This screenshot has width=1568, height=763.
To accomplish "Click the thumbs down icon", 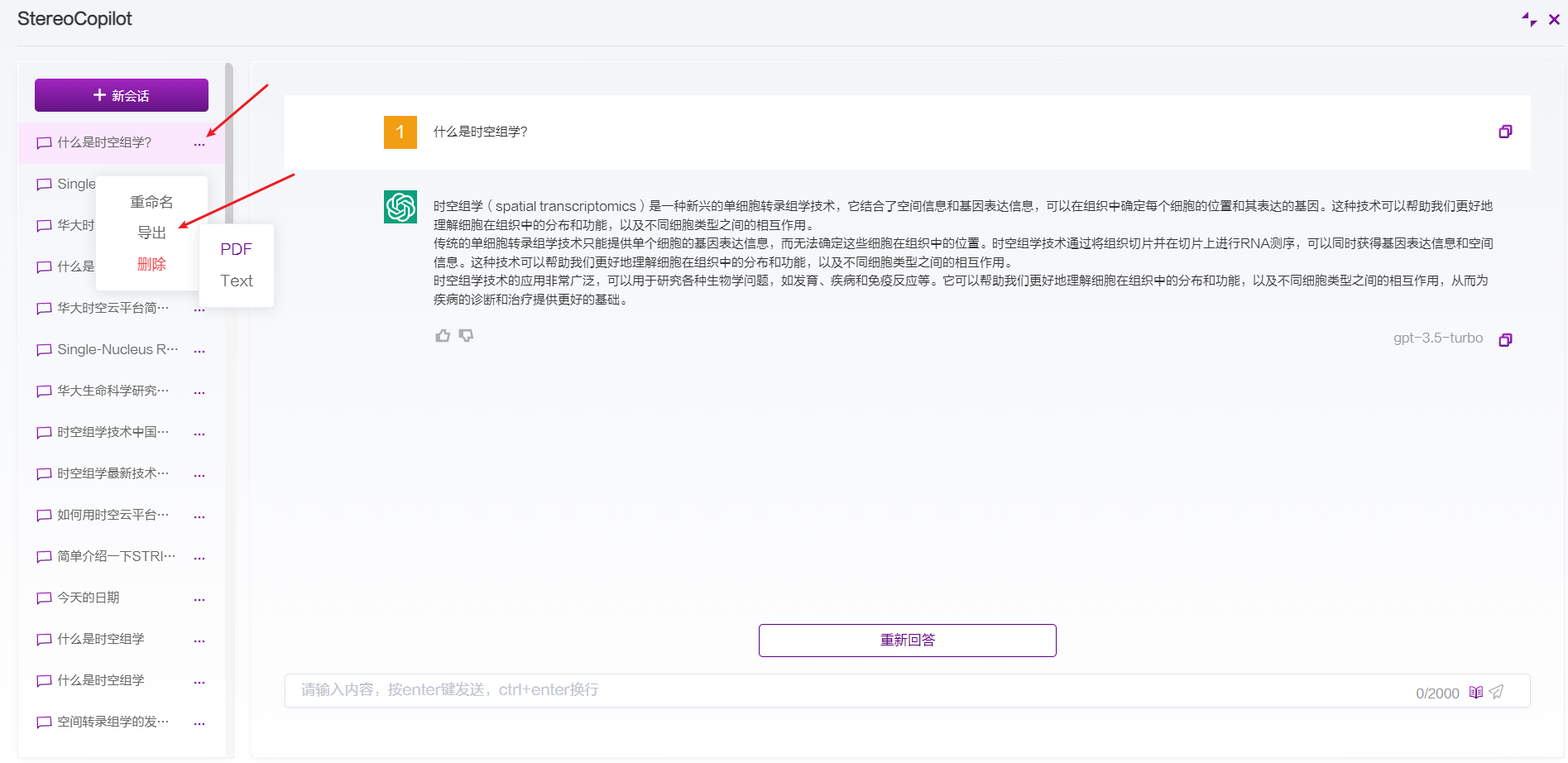I will tap(467, 336).
